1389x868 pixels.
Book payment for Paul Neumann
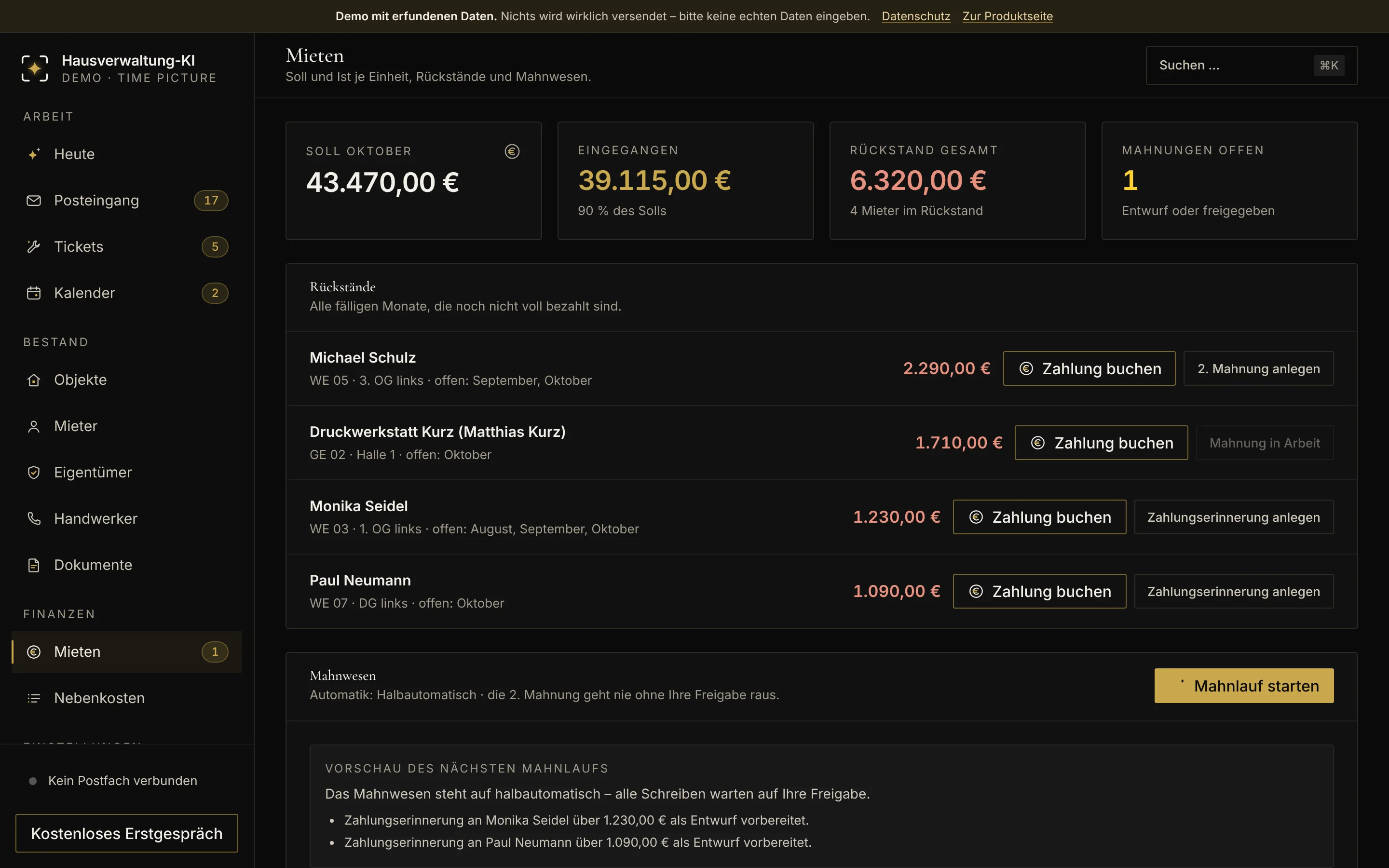click(x=1039, y=591)
